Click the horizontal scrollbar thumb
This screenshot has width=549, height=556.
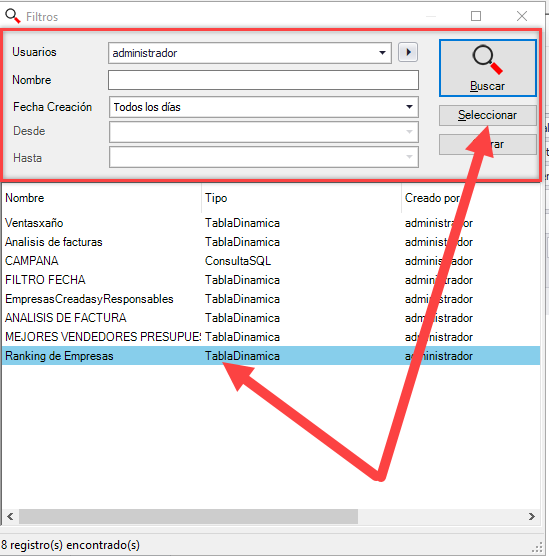[x=188, y=516]
